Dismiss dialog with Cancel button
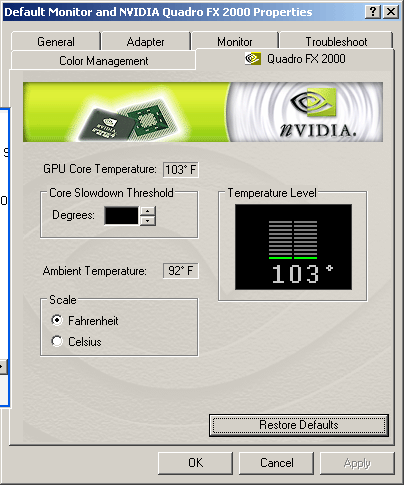 pos(277,463)
